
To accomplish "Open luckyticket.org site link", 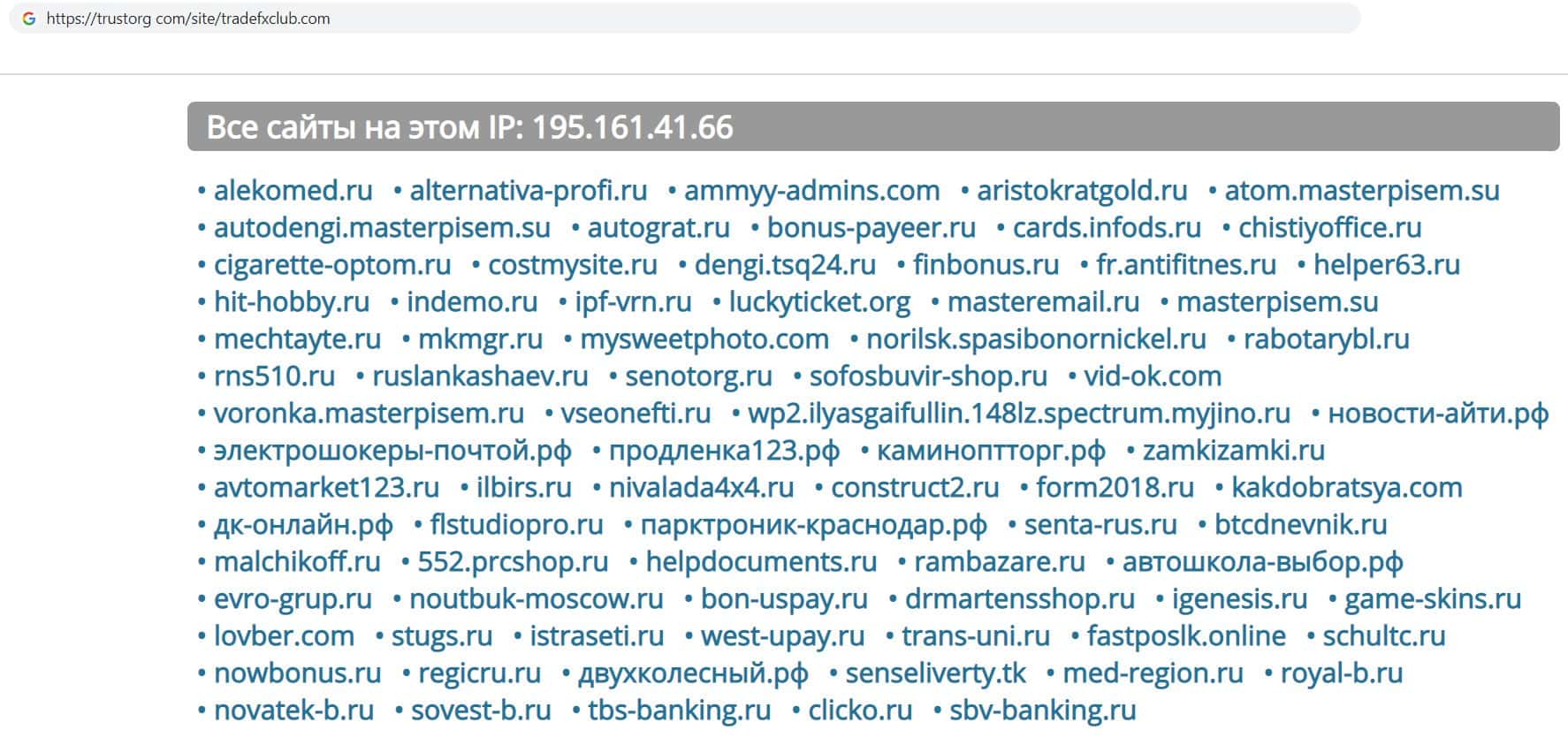I will [818, 302].
